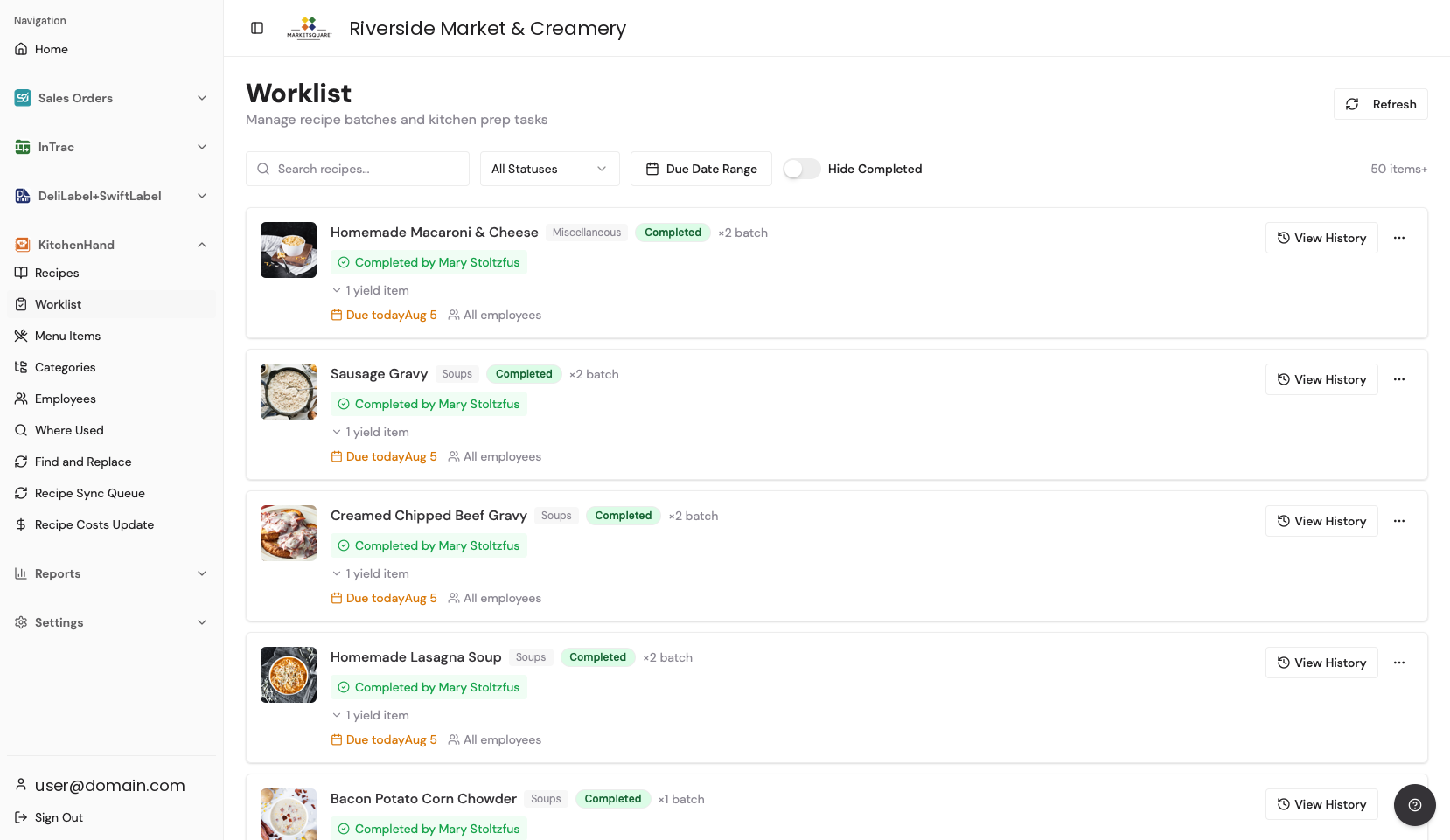Expand yield item for Sausage Gravy
The height and width of the screenshot is (840, 1450).
click(370, 432)
